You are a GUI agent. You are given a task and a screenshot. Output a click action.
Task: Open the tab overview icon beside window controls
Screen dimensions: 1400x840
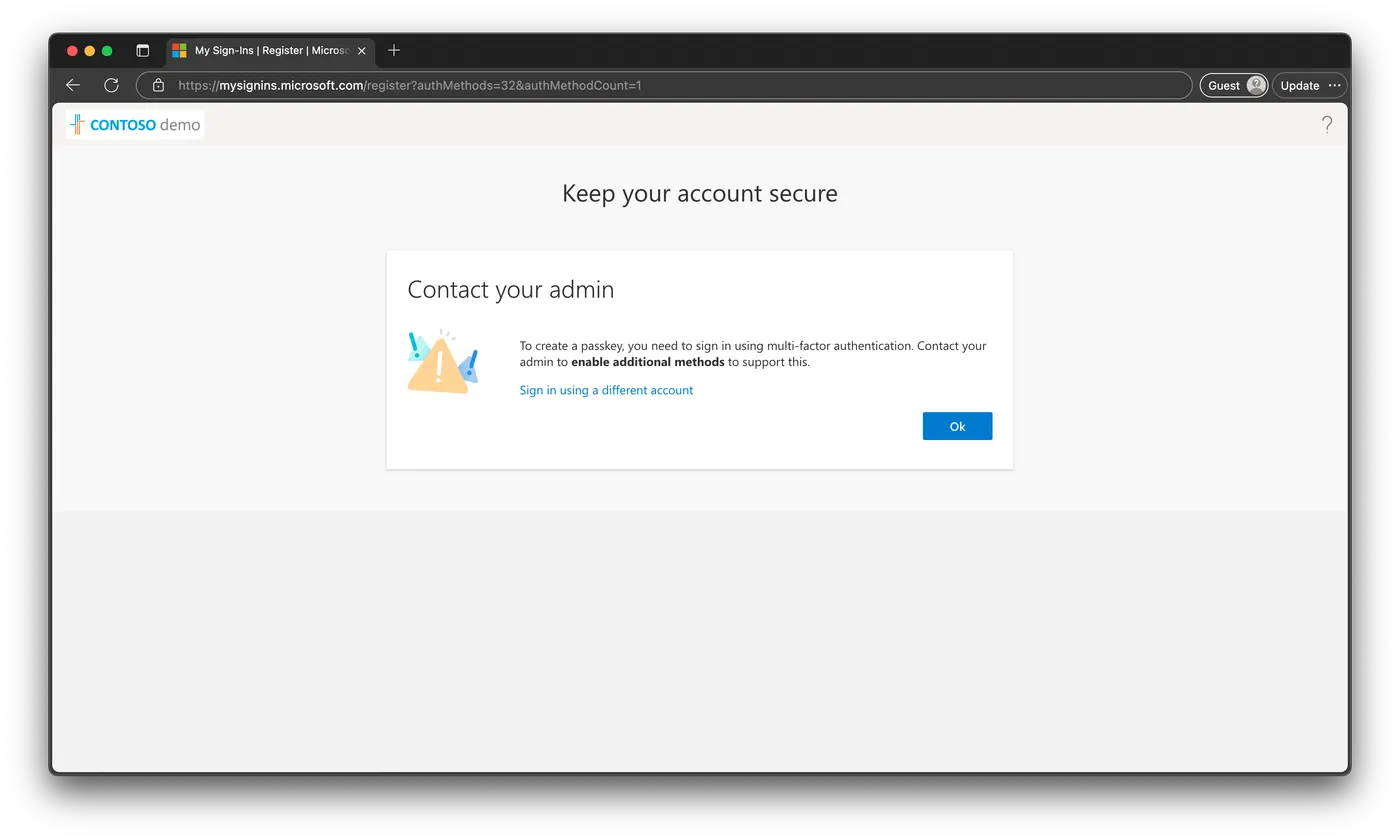143,50
